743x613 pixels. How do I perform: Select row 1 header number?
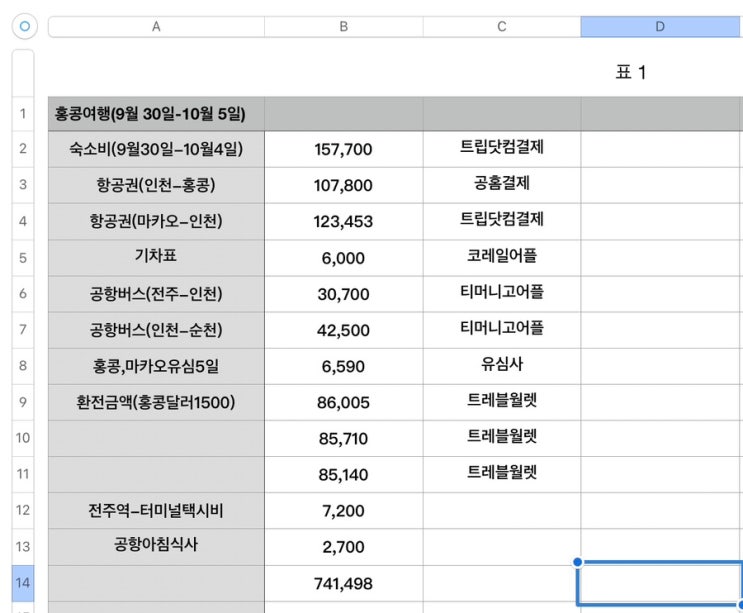coord(23,114)
